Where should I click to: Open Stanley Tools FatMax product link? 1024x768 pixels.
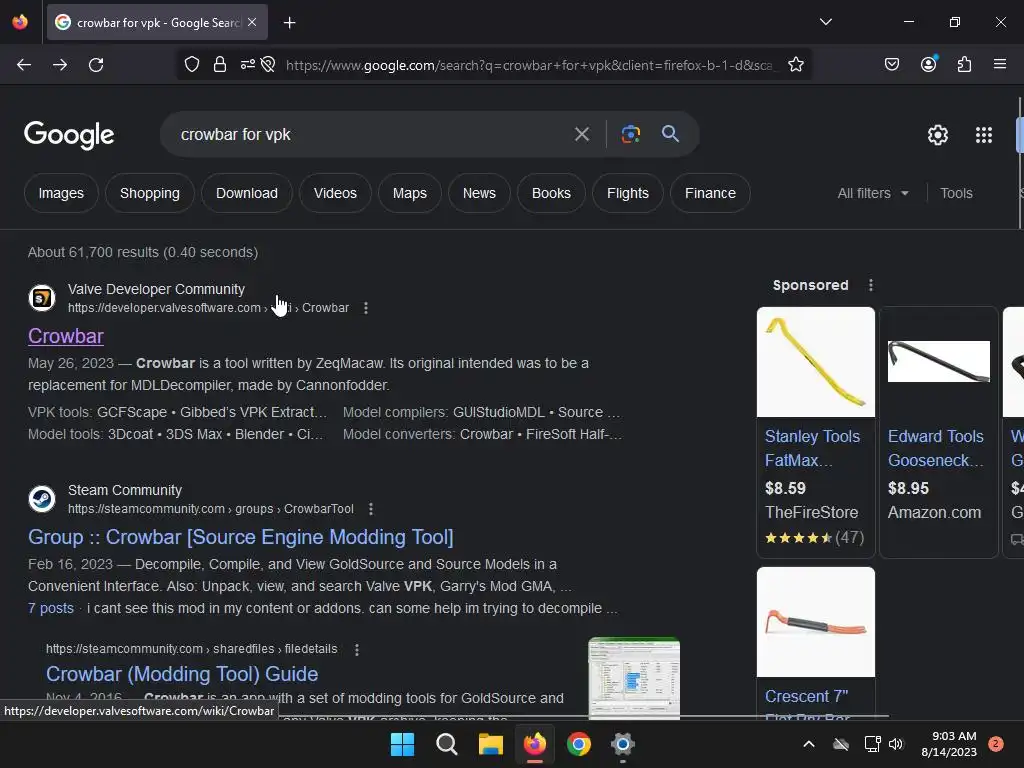coord(812,448)
